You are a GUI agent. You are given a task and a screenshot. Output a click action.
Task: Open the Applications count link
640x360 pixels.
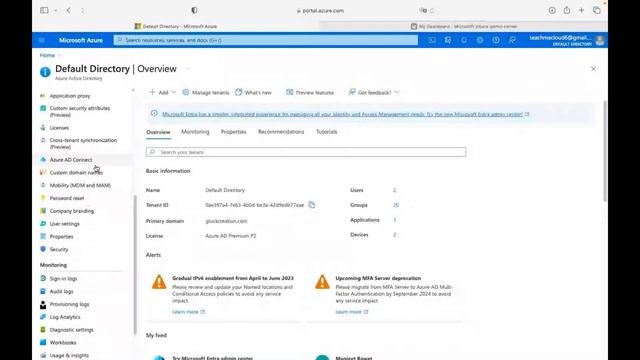coord(394,220)
